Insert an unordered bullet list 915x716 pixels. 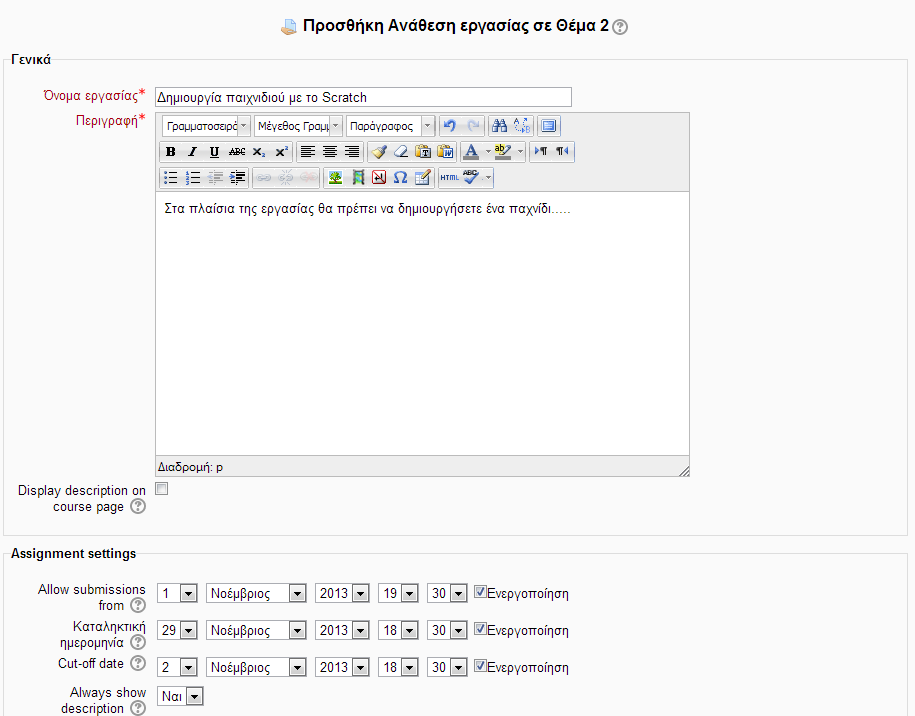(170, 177)
